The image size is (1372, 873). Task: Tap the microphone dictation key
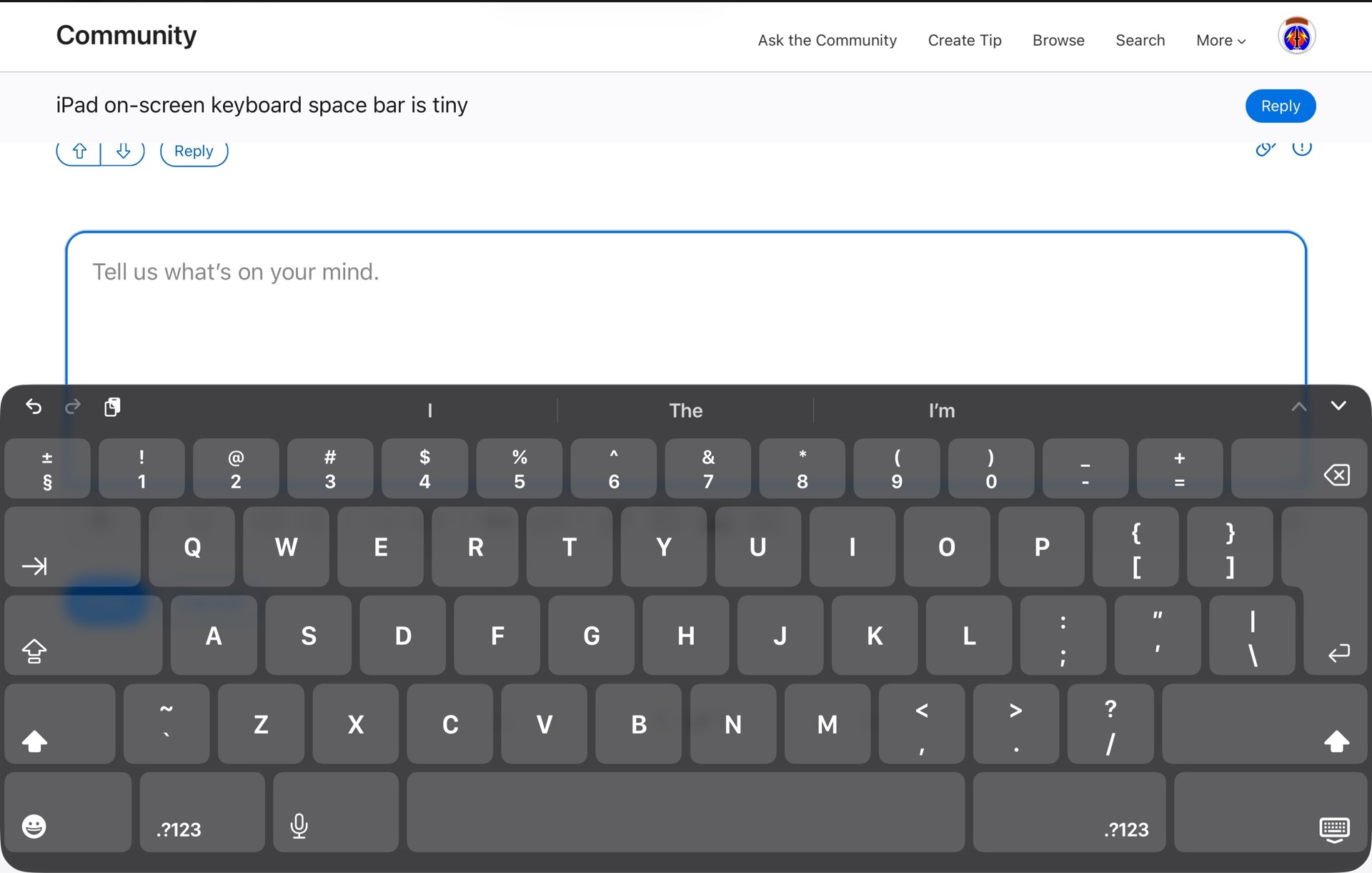pyautogui.click(x=335, y=812)
